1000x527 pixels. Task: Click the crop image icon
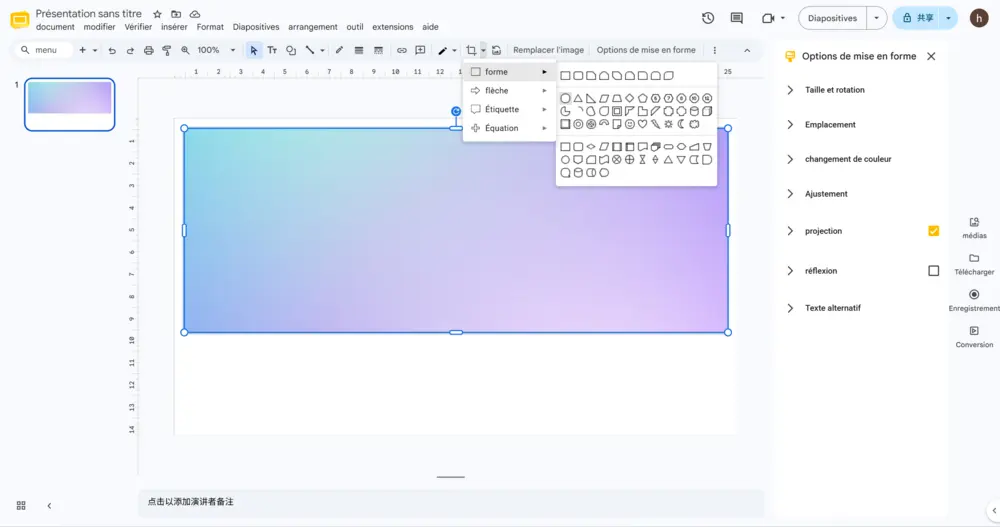click(471, 50)
